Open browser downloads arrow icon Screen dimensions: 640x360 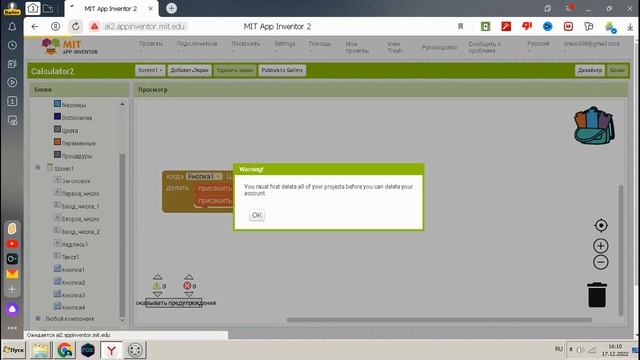[630, 27]
